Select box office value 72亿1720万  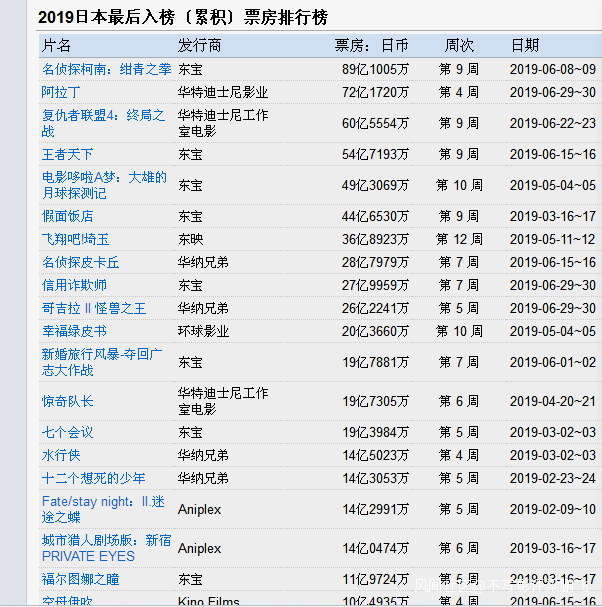point(375,93)
